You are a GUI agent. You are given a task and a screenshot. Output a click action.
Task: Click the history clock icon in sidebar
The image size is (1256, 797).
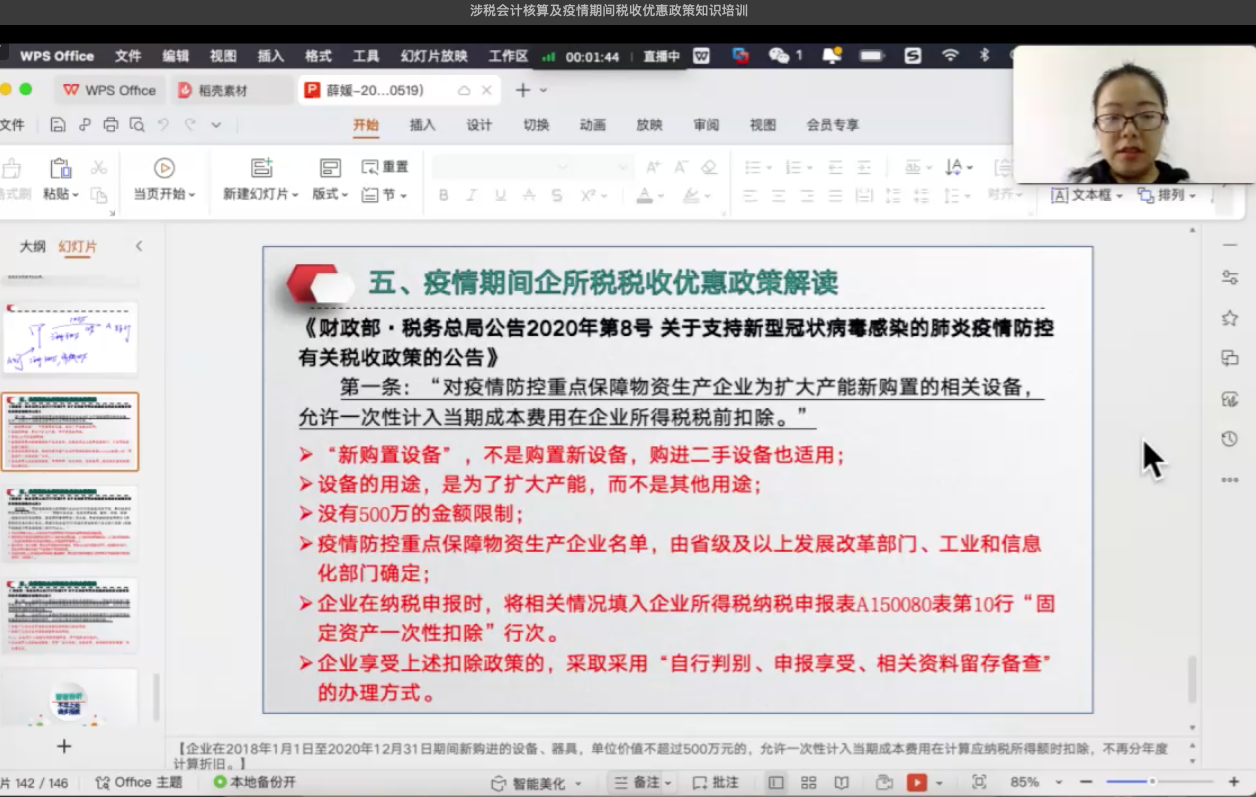coord(1229,439)
